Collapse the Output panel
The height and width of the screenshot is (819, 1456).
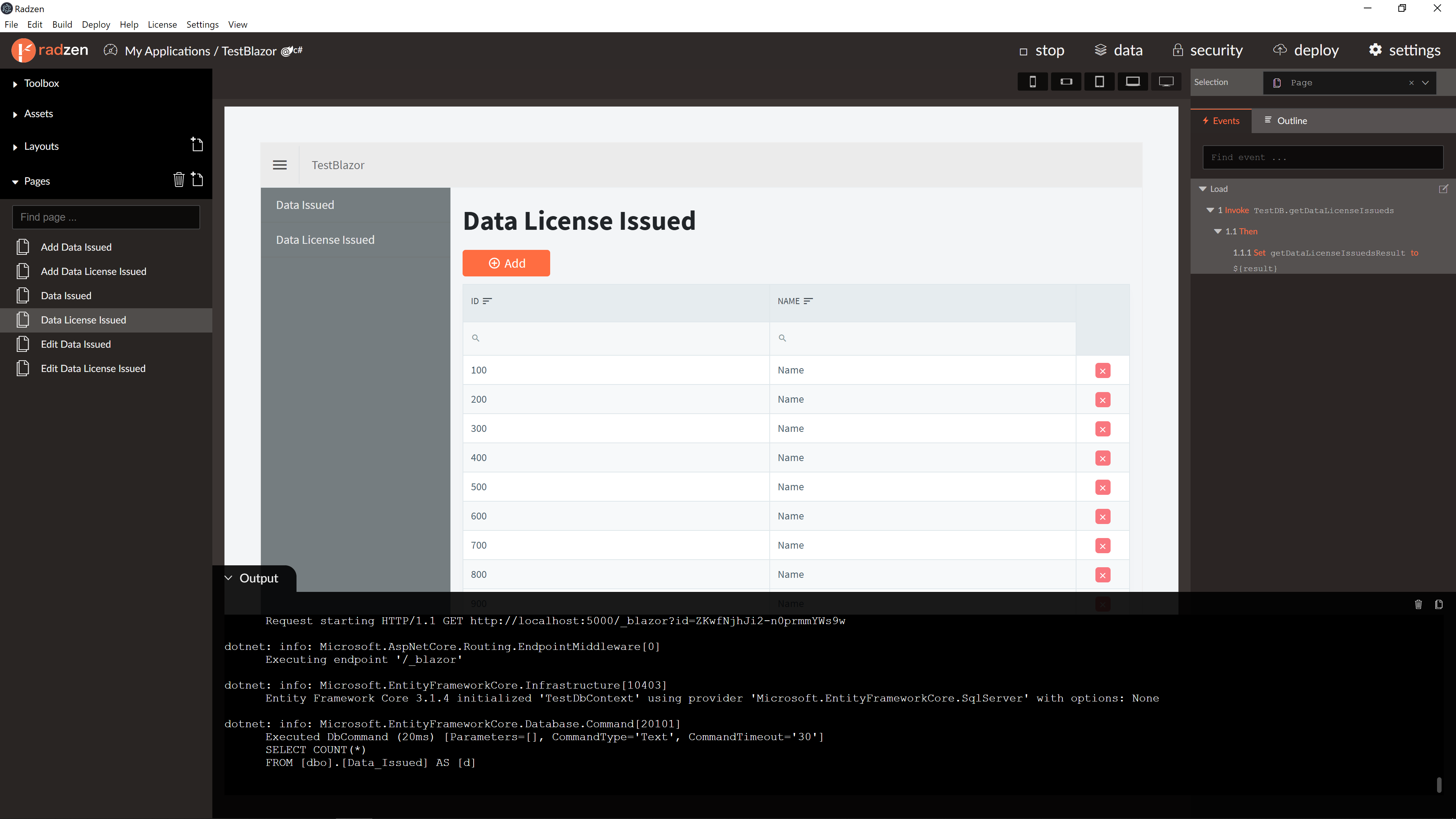click(228, 577)
